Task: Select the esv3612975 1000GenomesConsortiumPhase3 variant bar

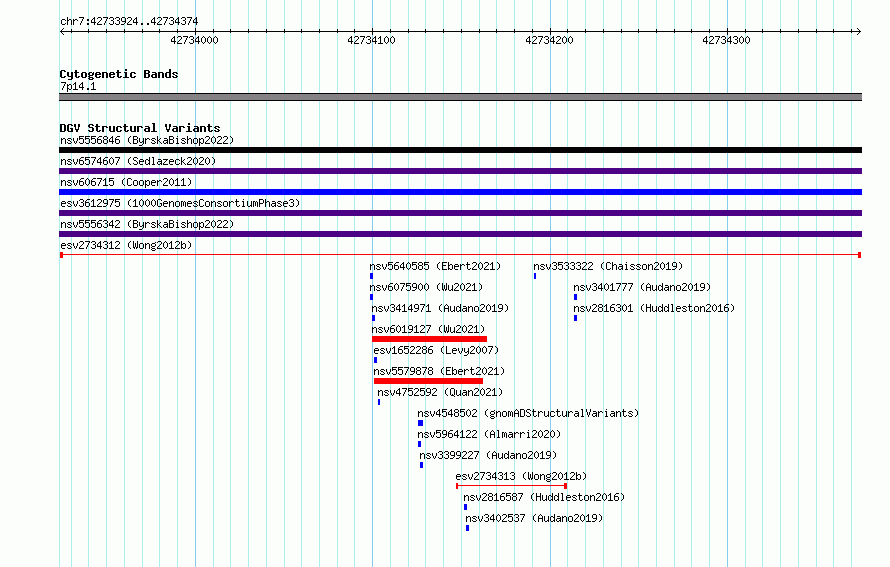Action: point(460,213)
